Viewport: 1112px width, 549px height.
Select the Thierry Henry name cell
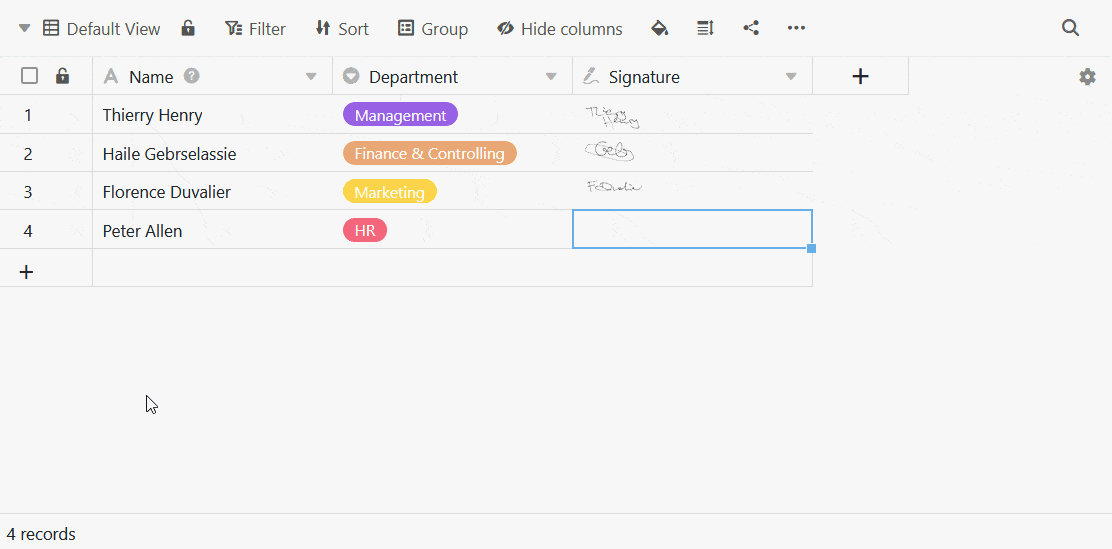tap(212, 115)
